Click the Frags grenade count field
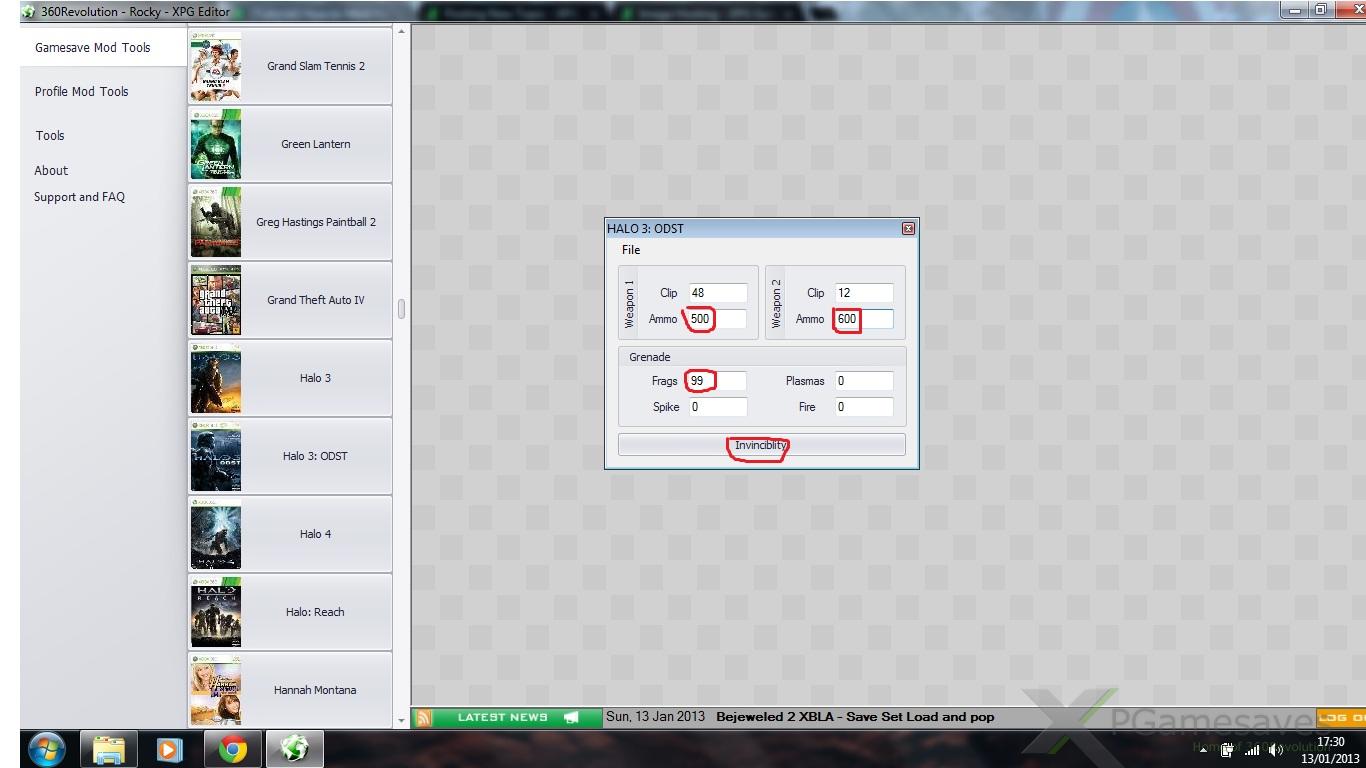 click(x=717, y=381)
